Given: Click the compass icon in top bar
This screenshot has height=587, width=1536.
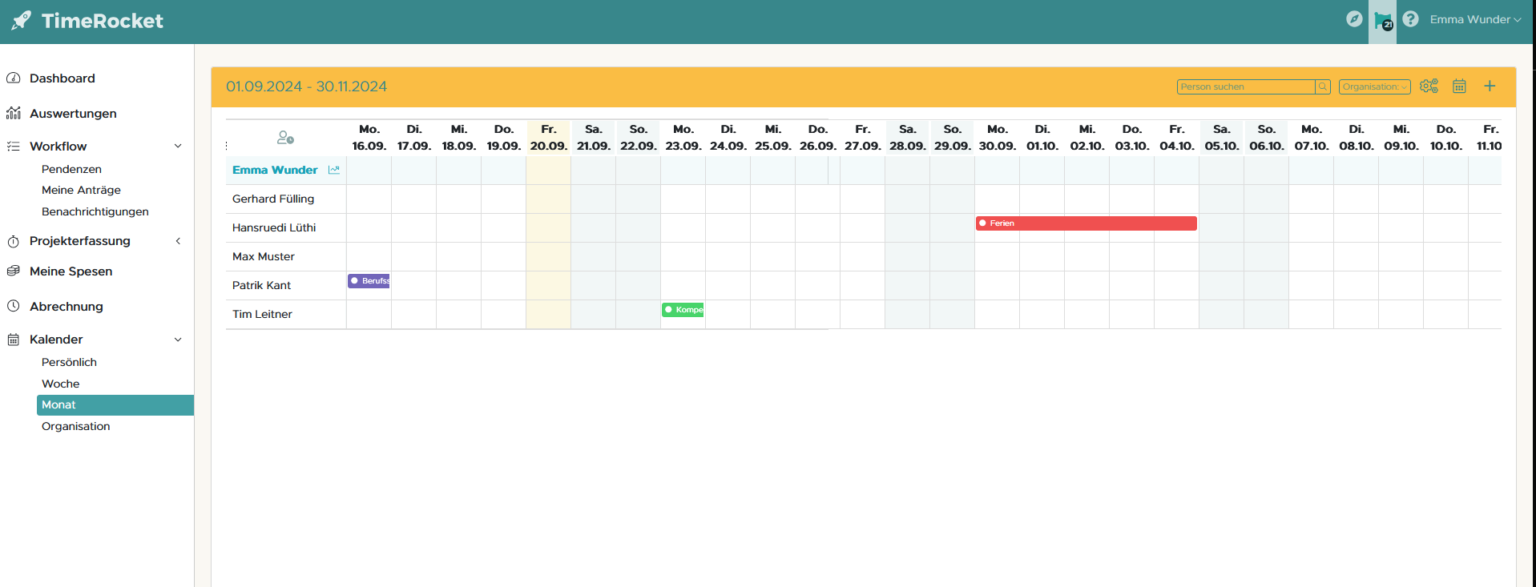Looking at the screenshot, I should tap(1354, 19).
